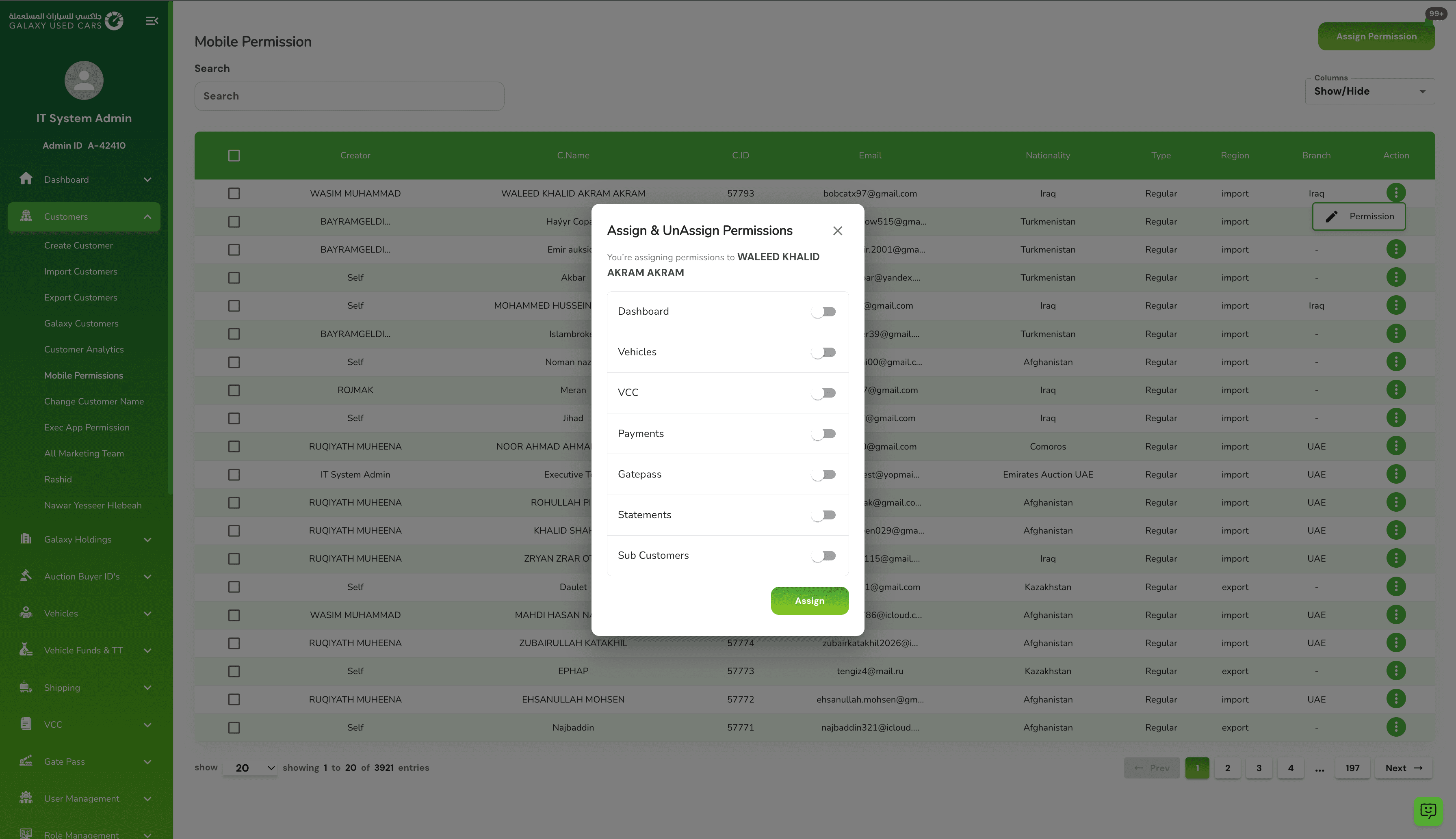Expand the Shipping sidebar chevron

(147, 688)
